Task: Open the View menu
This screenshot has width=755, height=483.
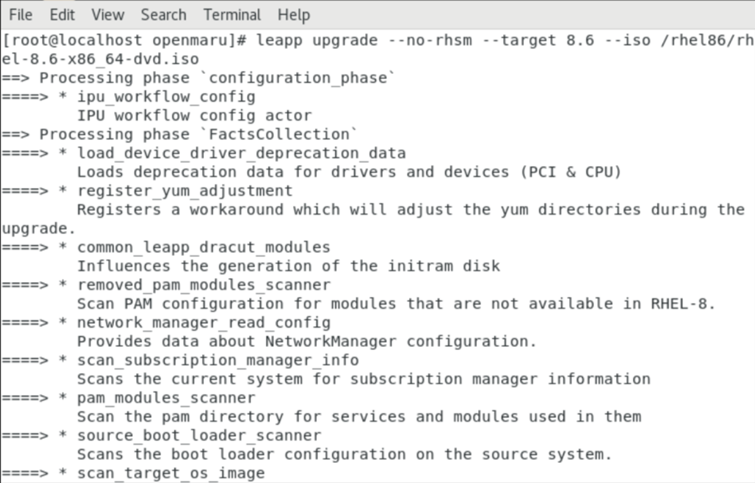Action: [107, 15]
